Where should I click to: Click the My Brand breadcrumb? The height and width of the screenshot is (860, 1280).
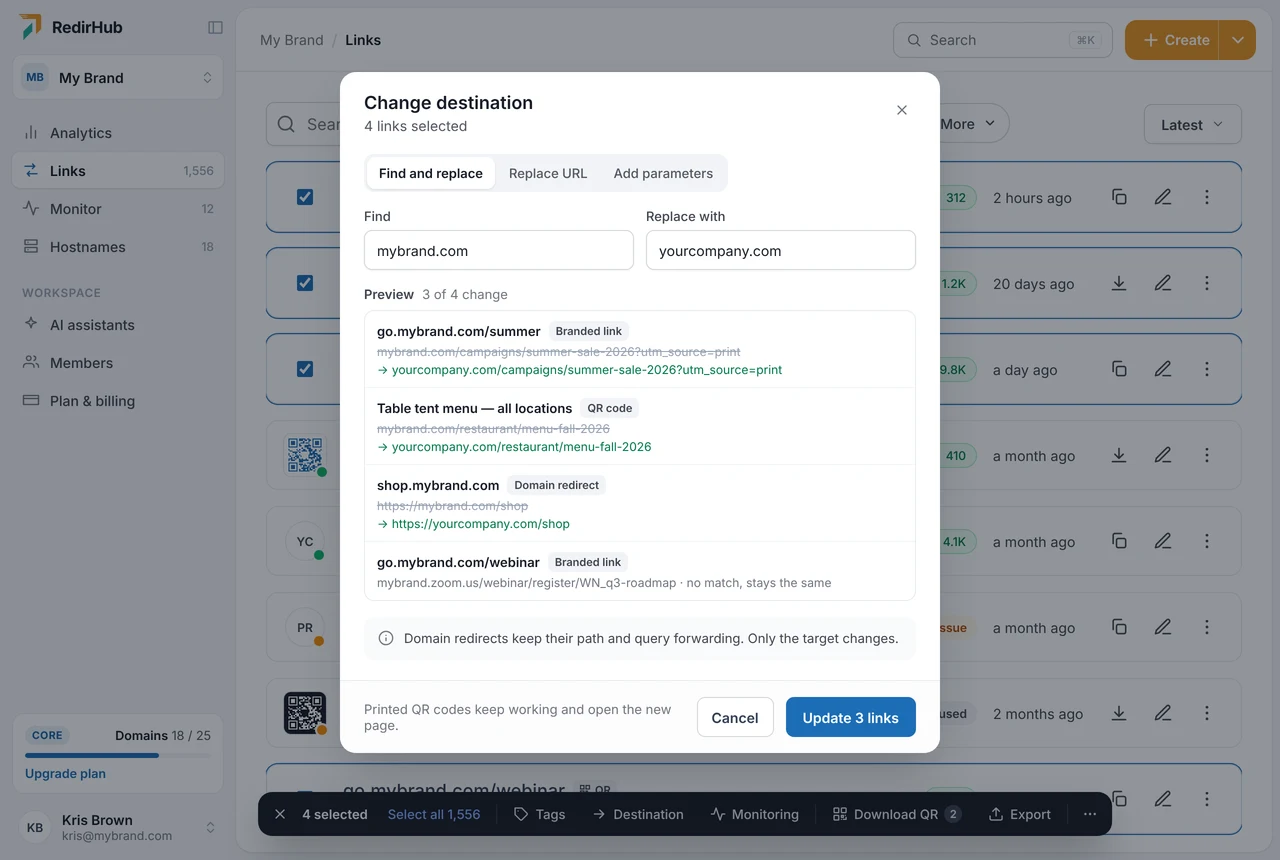(x=292, y=40)
